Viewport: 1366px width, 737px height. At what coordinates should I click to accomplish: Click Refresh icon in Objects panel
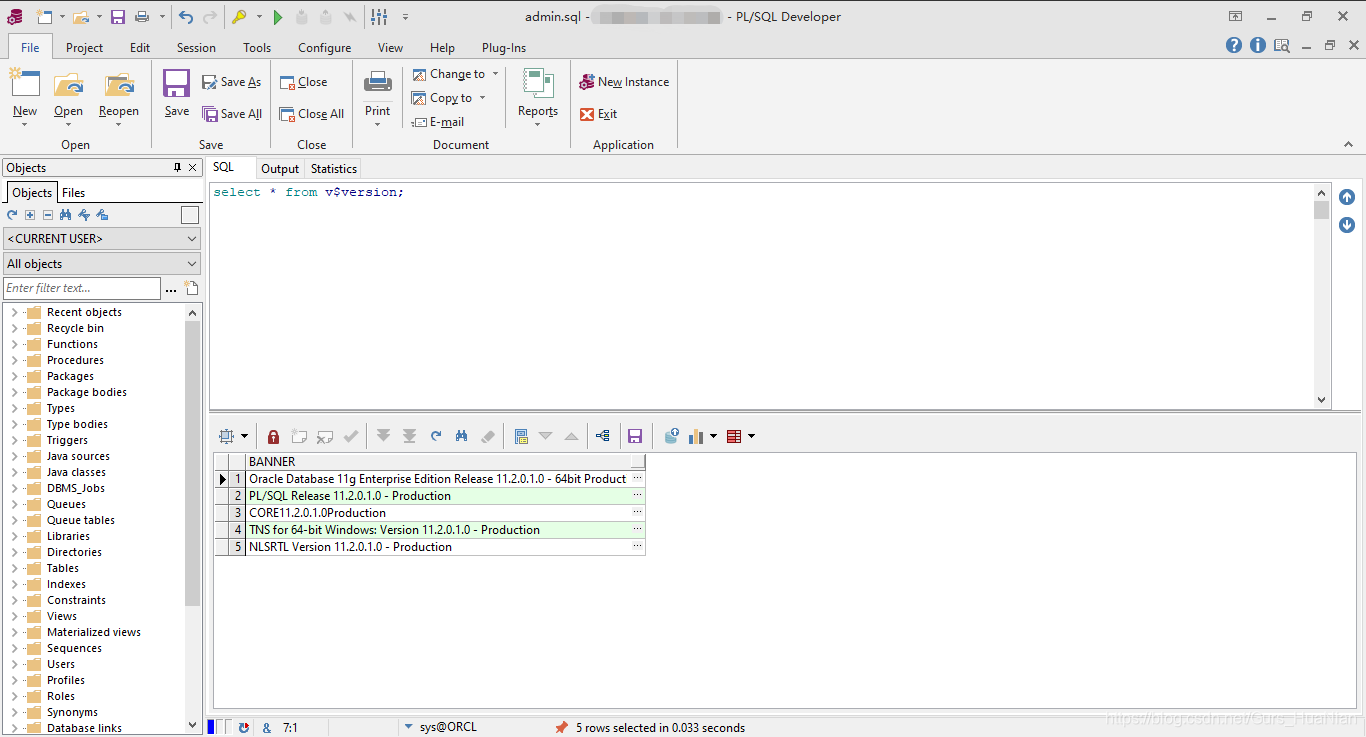[x=12, y=215]
